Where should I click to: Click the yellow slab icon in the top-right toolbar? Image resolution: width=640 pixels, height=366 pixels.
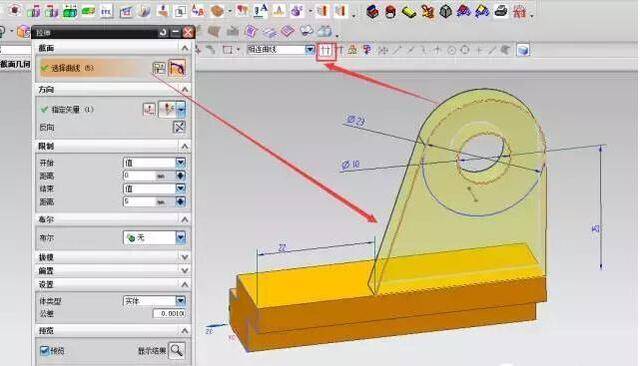409,11
